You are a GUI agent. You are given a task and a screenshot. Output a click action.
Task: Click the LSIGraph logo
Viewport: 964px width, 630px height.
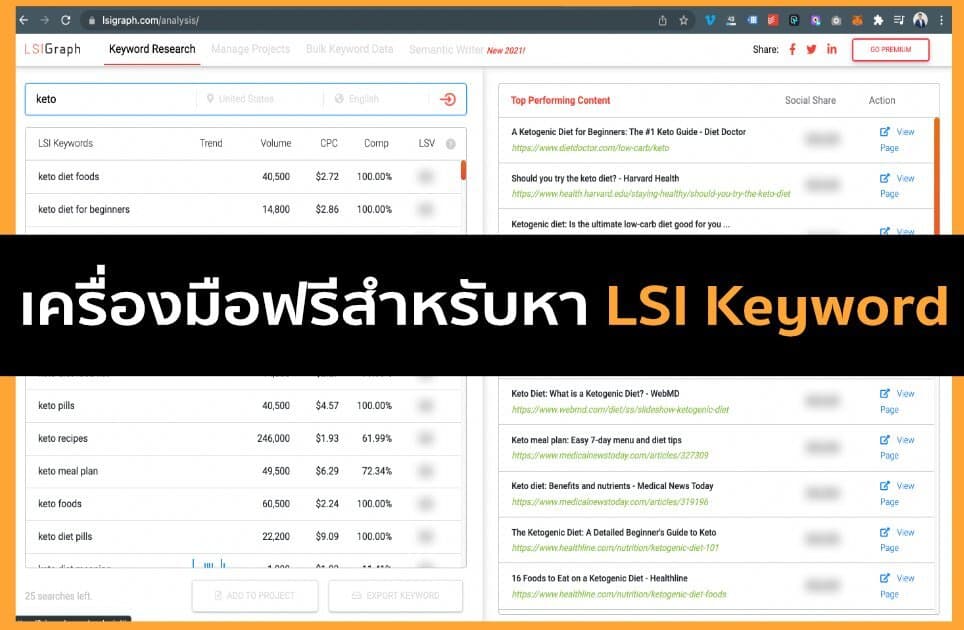(51, 49)
